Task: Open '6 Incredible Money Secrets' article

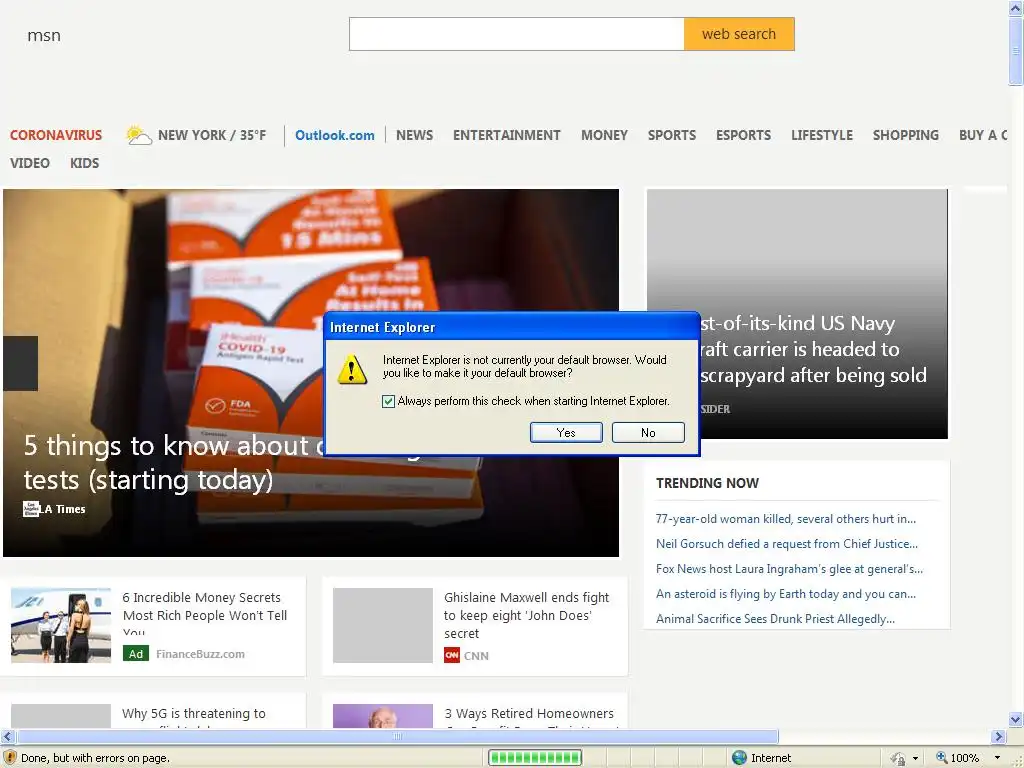Action: coord(204,615)
